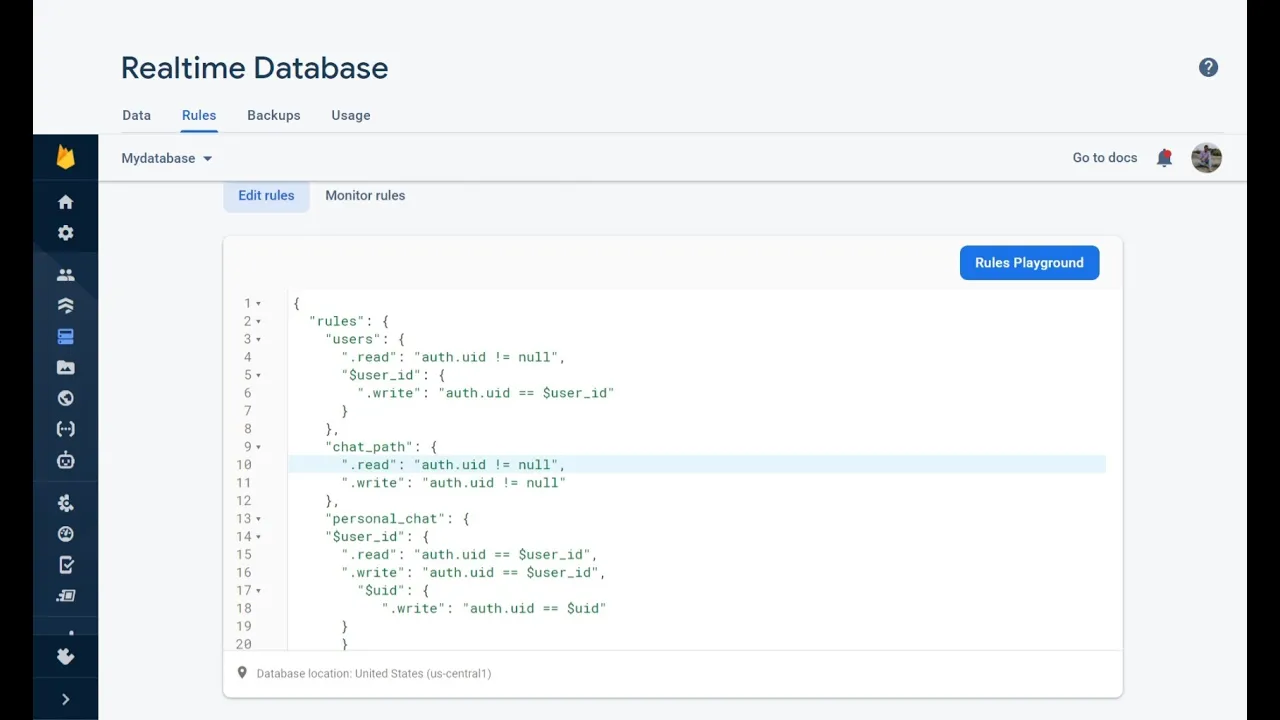Open notifications bell icon
The image size is (1280, 720).
point(1164,158)
